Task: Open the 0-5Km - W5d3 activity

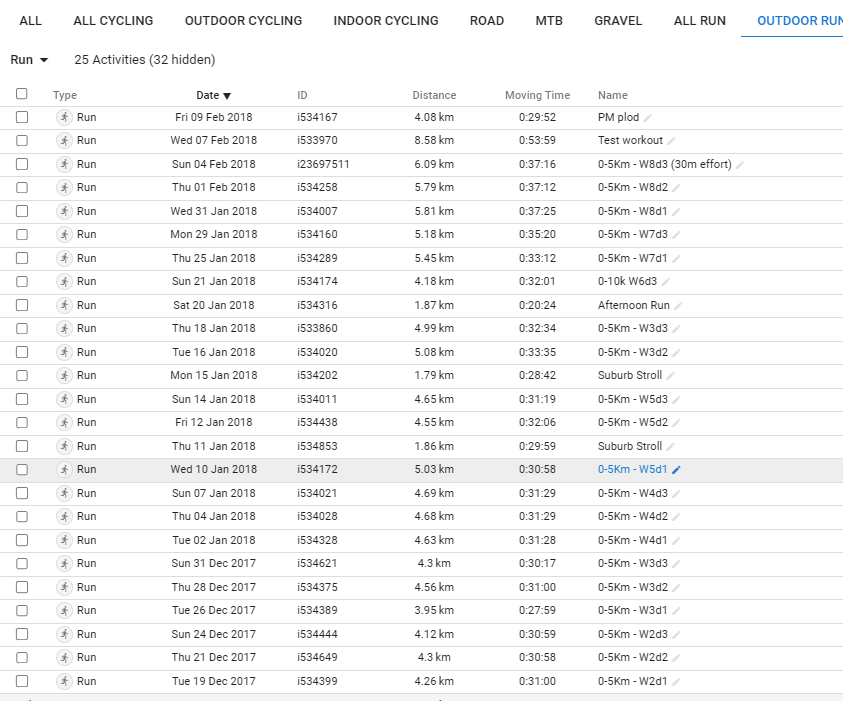Action: click(x=632, y=399)
